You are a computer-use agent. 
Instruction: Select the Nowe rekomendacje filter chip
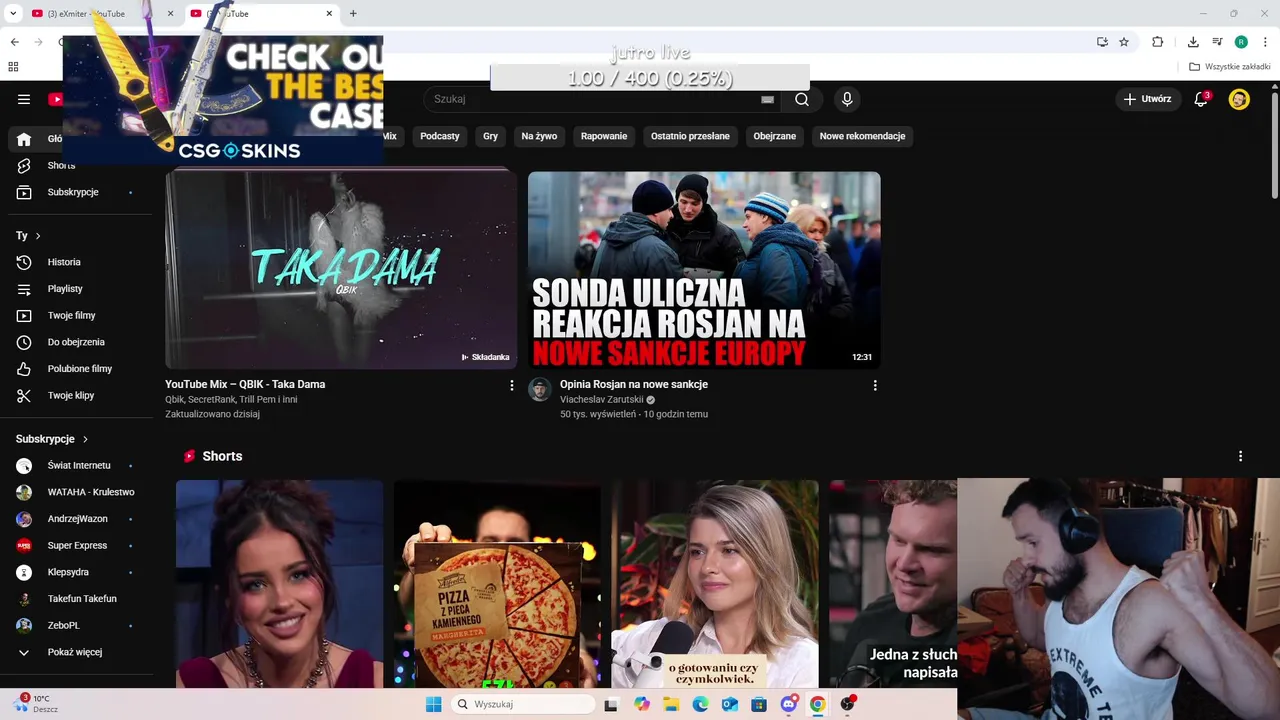click(862, 136)
